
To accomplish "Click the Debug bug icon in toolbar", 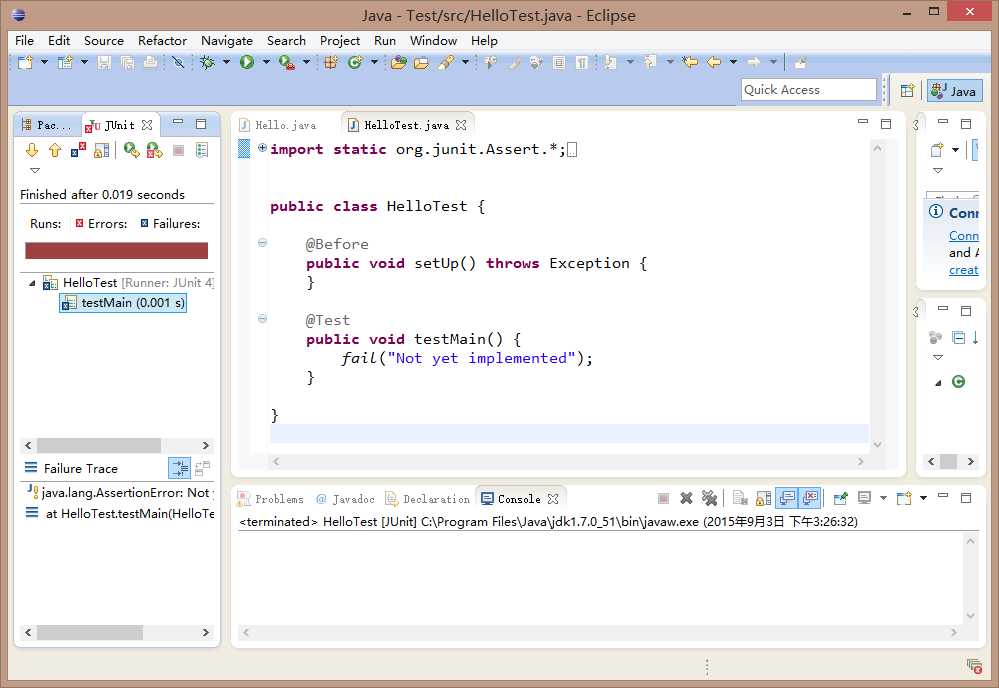I will pyautogui.click(x=207, y=62).
